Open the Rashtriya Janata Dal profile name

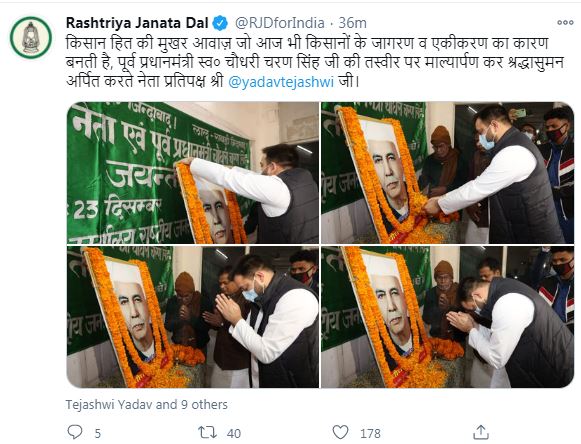point(137,23)
